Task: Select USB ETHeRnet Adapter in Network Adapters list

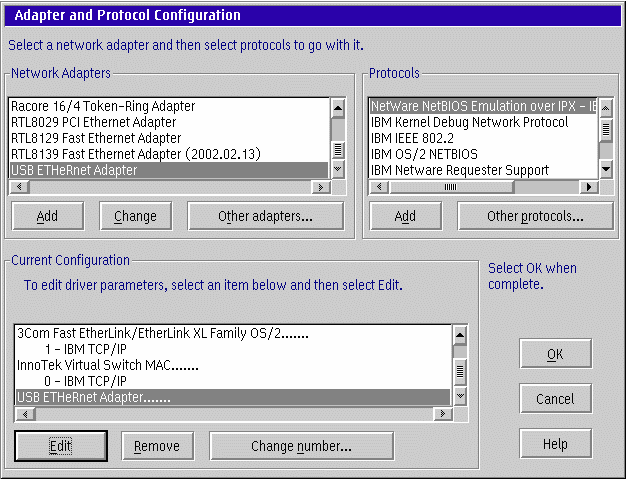Action: coord(169,170)
